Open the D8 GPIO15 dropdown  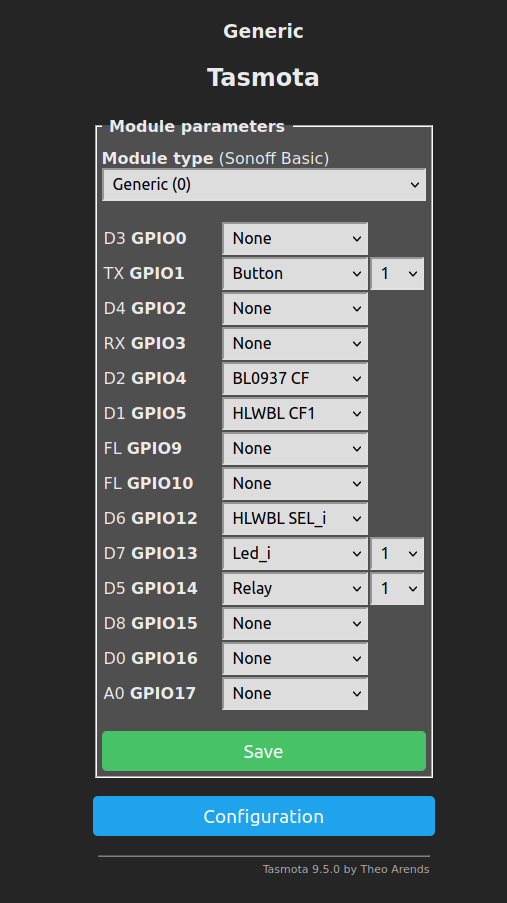coord(295,624)
